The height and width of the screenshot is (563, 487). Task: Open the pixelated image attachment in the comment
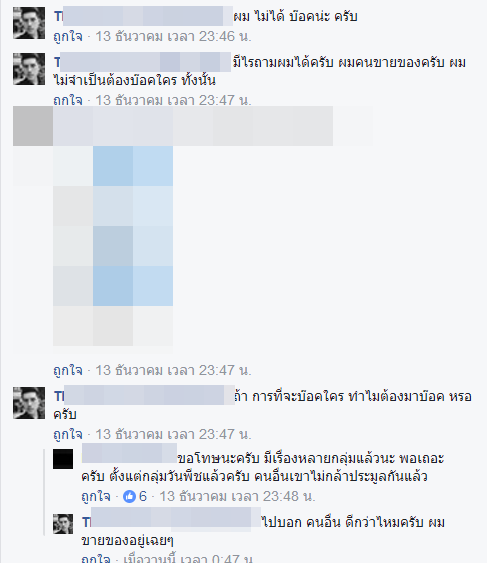113,246
